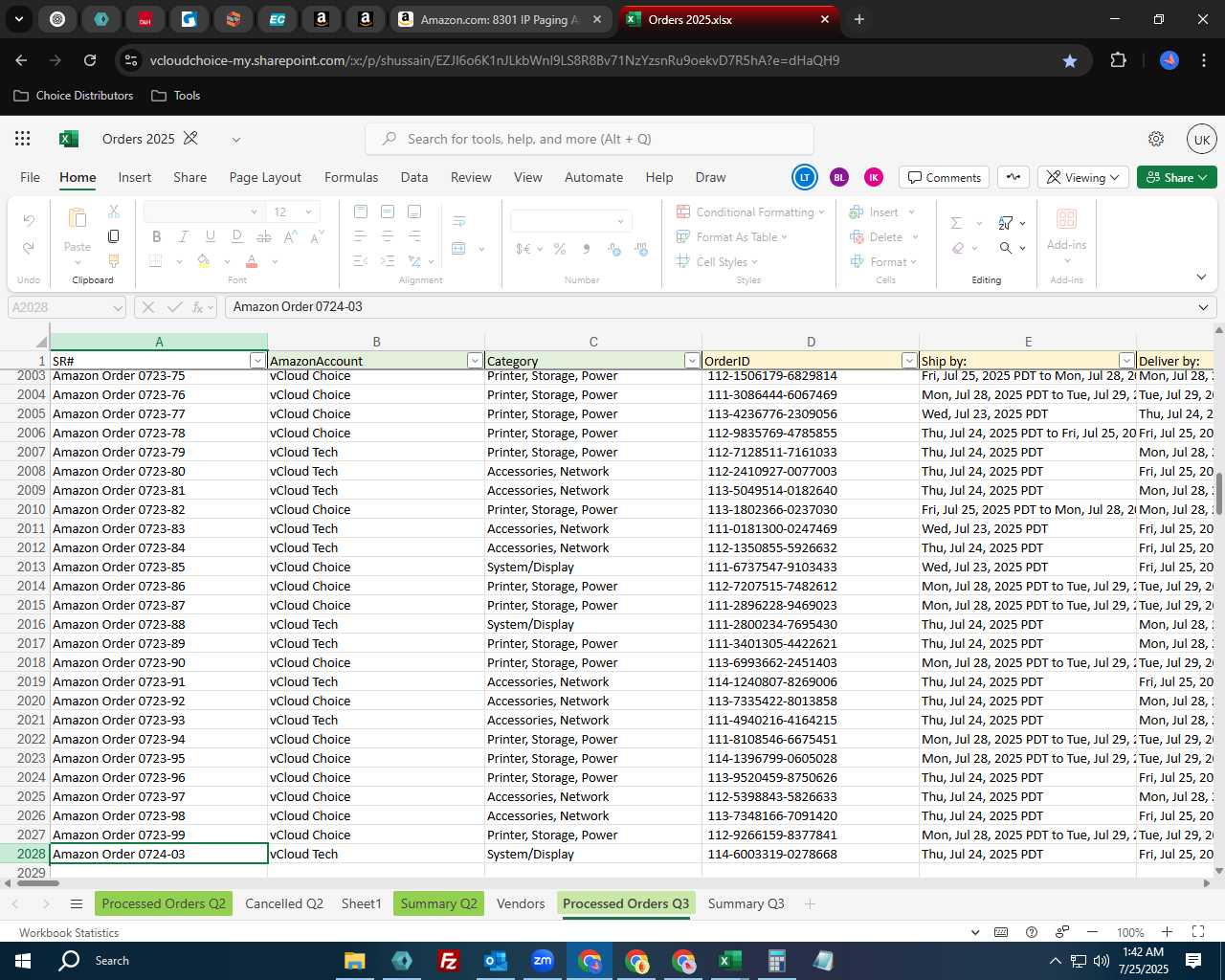Open the Page Layout ribbon tab
Viewport: 1225px width, 980px height.
(265, 177)
